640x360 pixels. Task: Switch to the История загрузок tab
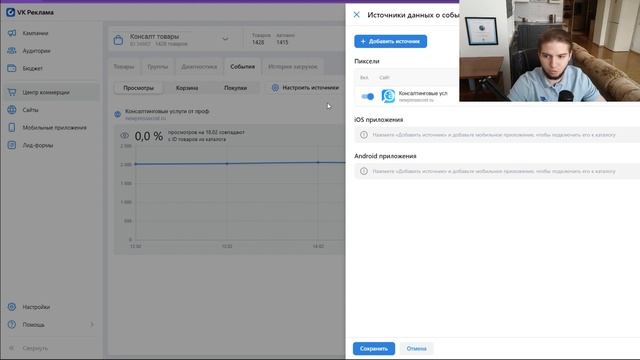click(x=293, y=67)
